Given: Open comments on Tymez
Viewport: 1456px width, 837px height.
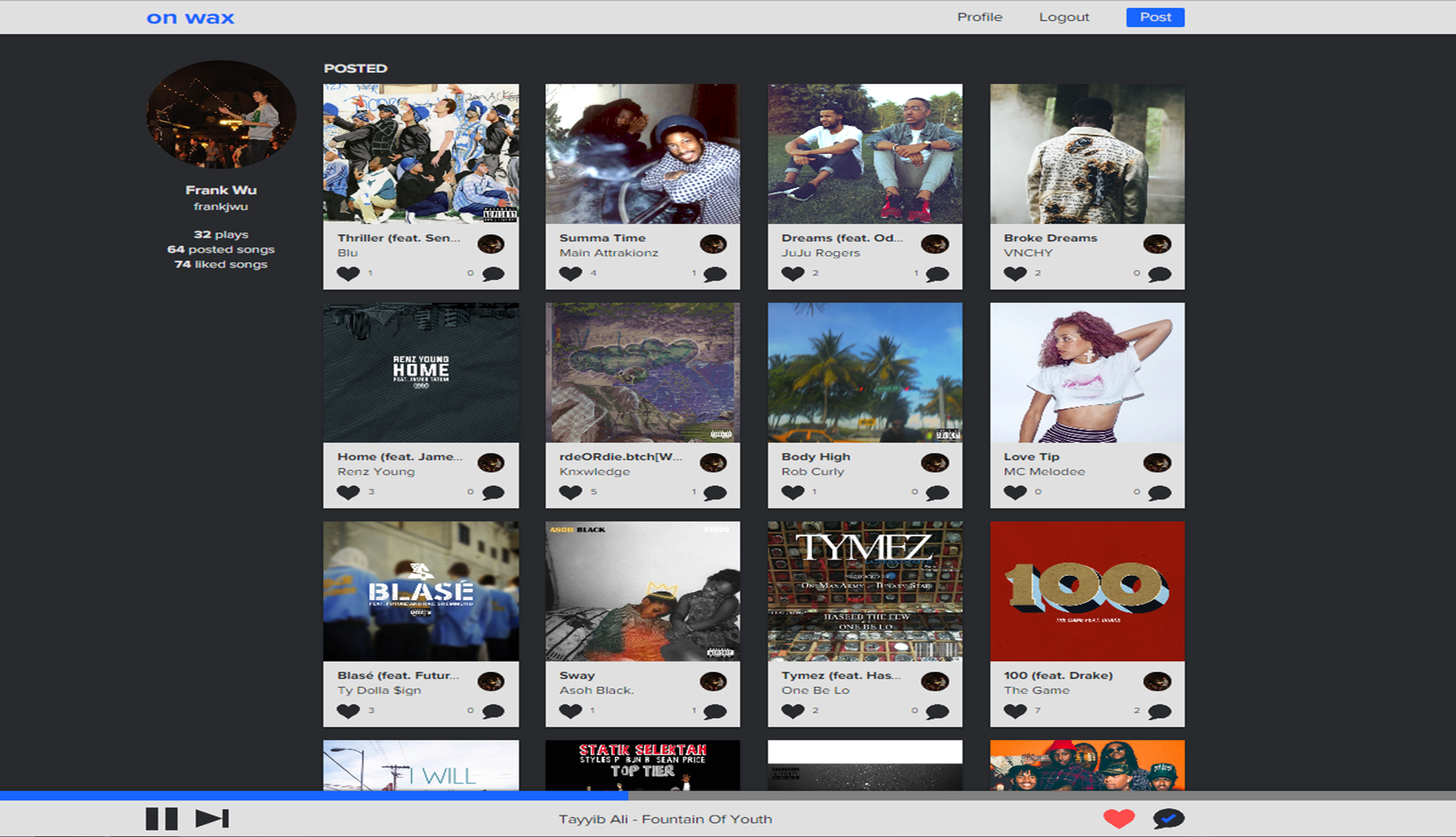Looking at the screenshot, I should (x=937, y=711).
